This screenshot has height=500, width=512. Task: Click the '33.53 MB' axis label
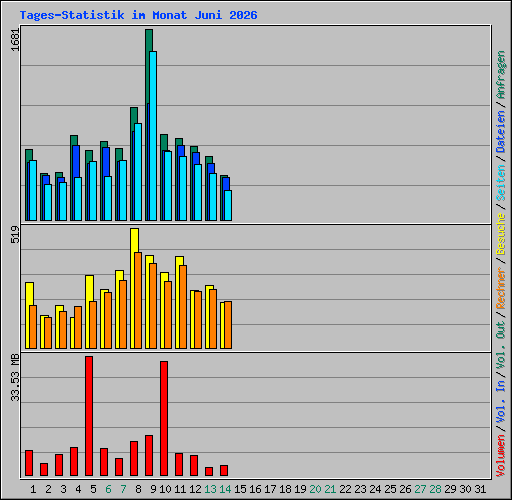coord(15,378)
